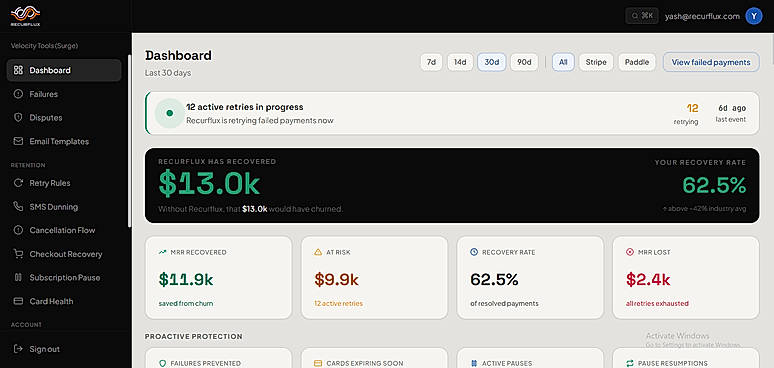Click the 'Last 30 days' subtitle
Viewport: 774px width, 368px height.
pyautogui.click(x=168, y=73)
